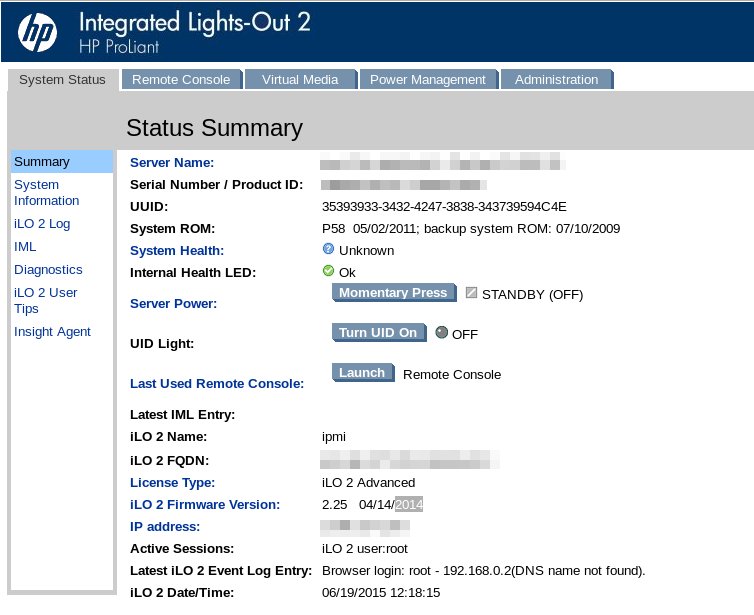This screenshot has height=615, width=754.
Task: Click the IP address link
Action: [165, 527]
